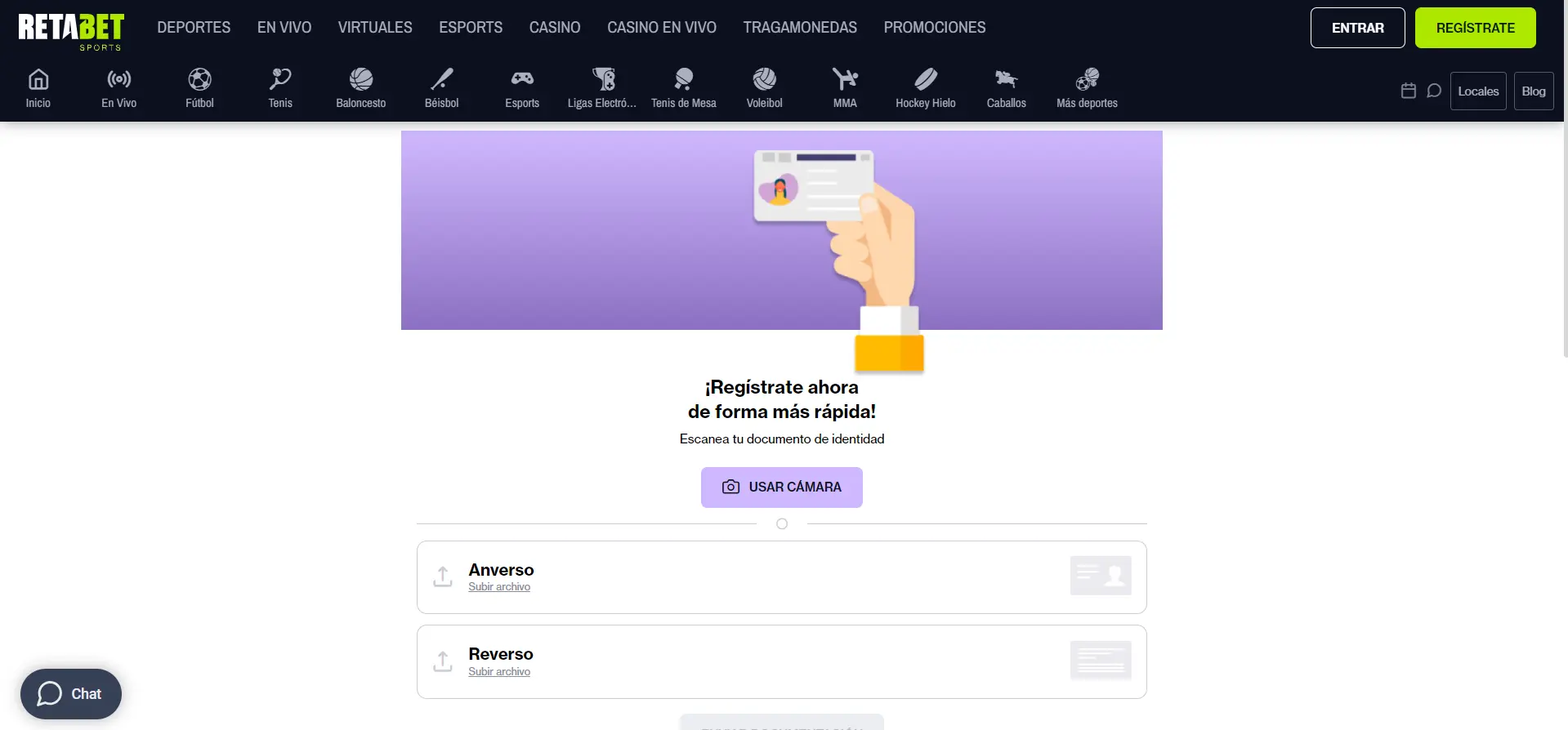Image resolution: width=1568 pixels, height=730 pixels.
Task: Click the green REGÍSTRATE button
Action: click(x=1475, y=28)
